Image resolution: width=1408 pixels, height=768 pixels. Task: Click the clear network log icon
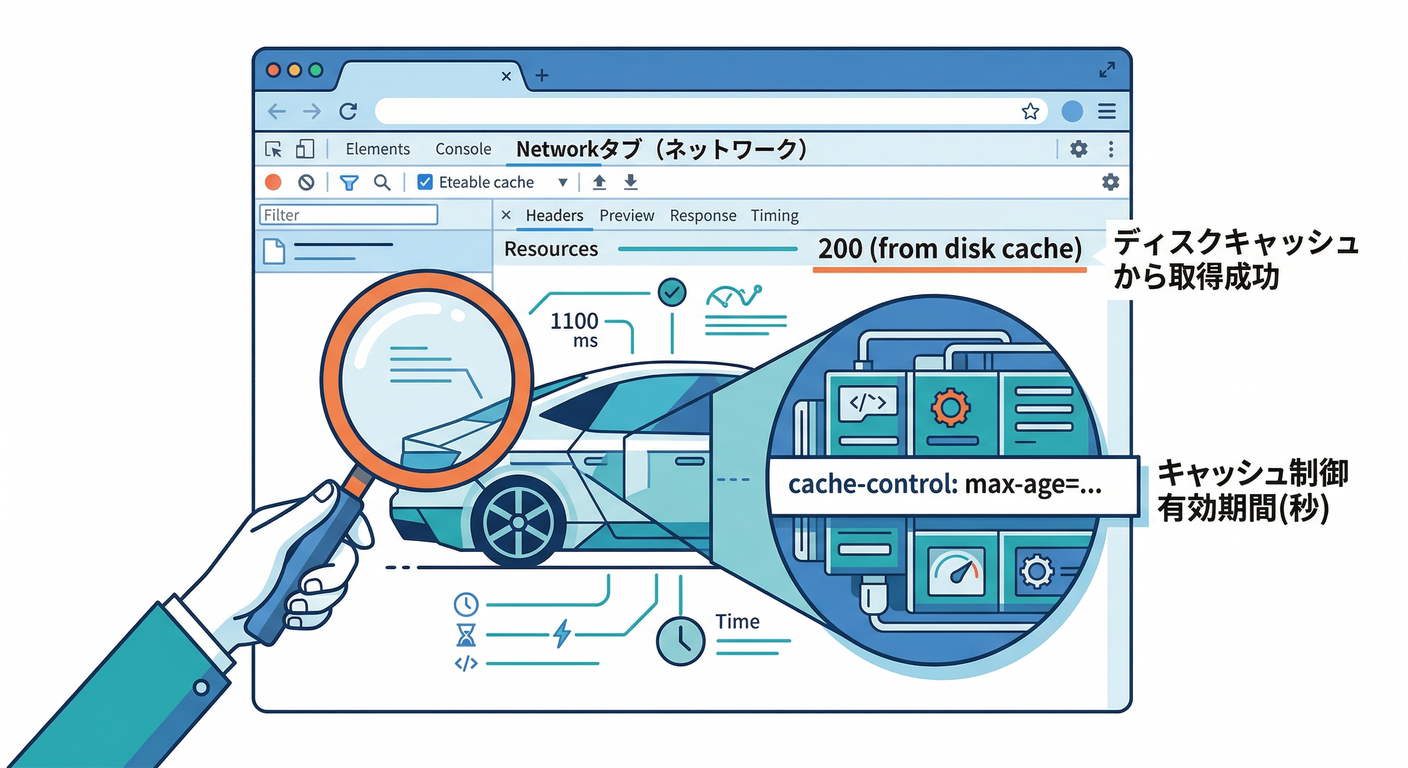(306, 182)
